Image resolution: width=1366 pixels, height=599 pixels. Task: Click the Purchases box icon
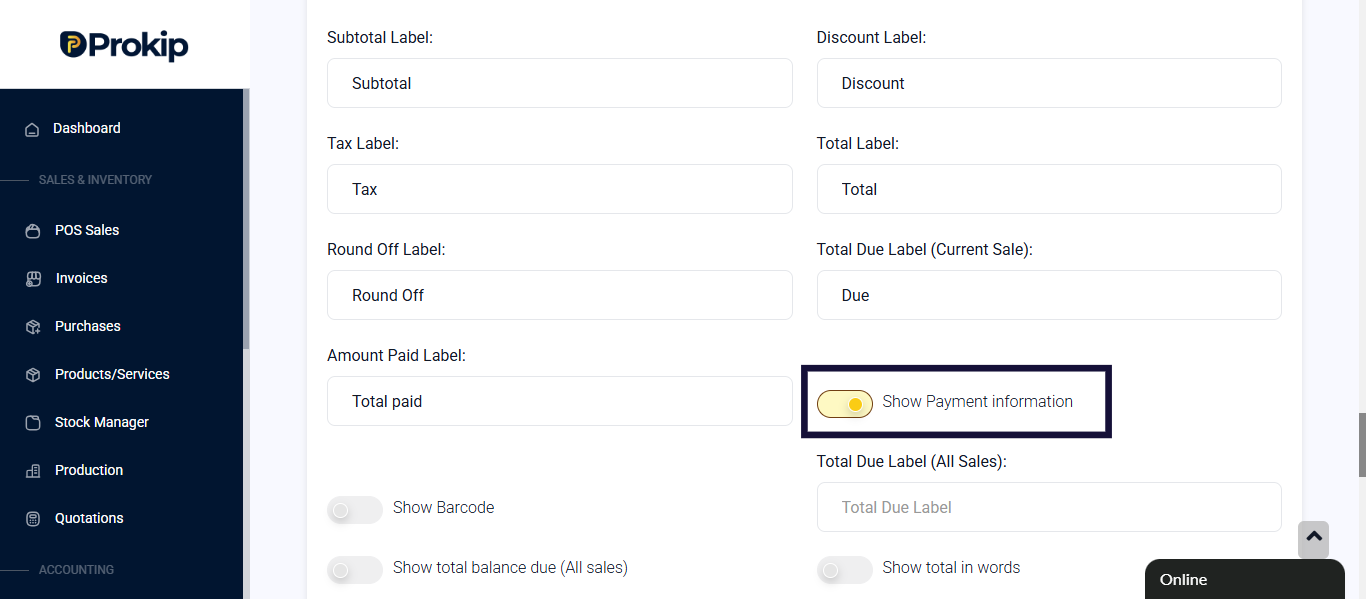pyautogui.click(x=33, y=327)
